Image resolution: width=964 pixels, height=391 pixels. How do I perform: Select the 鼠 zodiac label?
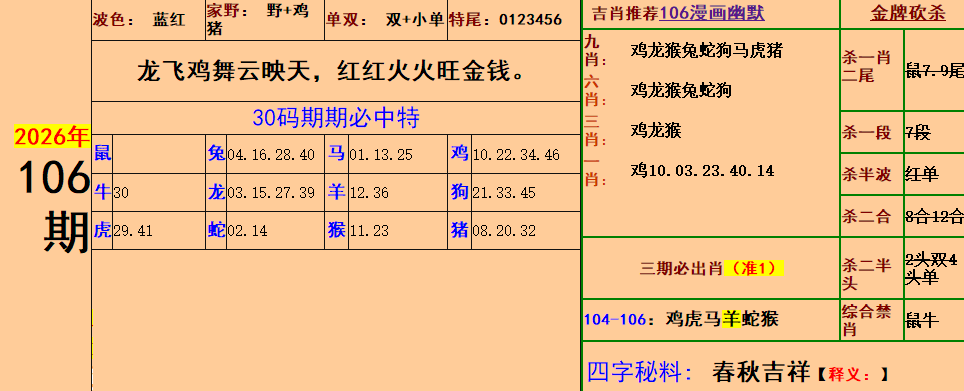coord(102,153)
